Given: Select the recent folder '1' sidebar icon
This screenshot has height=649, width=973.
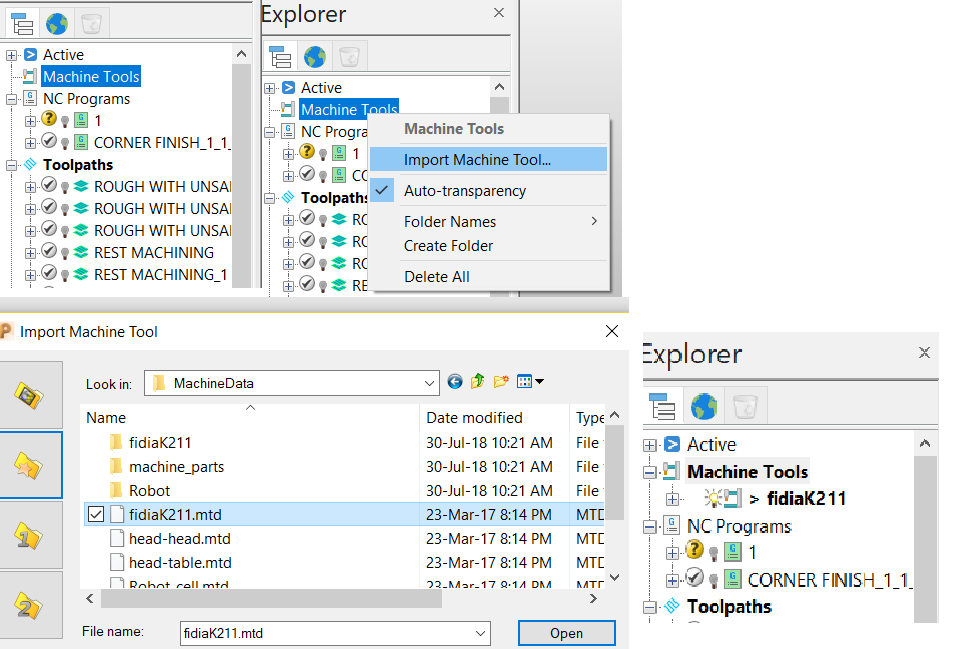Looking at the screenshot, I should pos(27,535).
